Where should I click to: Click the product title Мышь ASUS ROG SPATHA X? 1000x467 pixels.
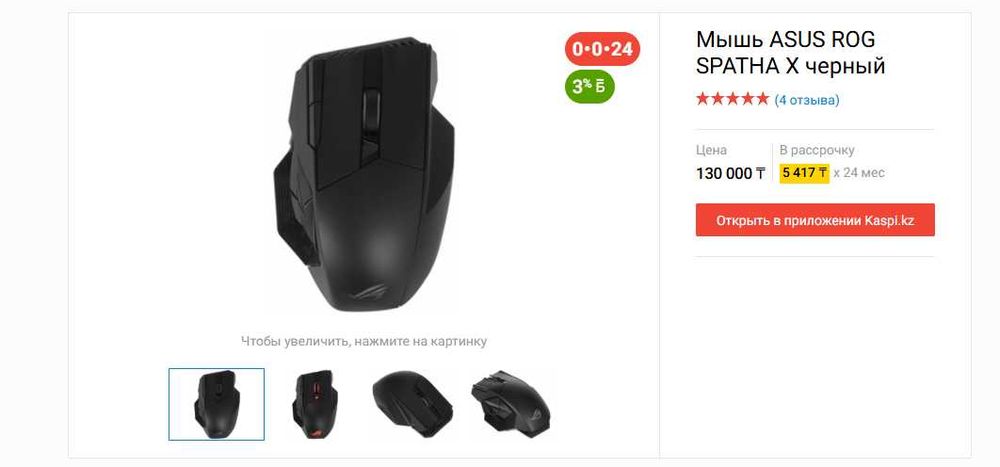[x=790, y=53]
